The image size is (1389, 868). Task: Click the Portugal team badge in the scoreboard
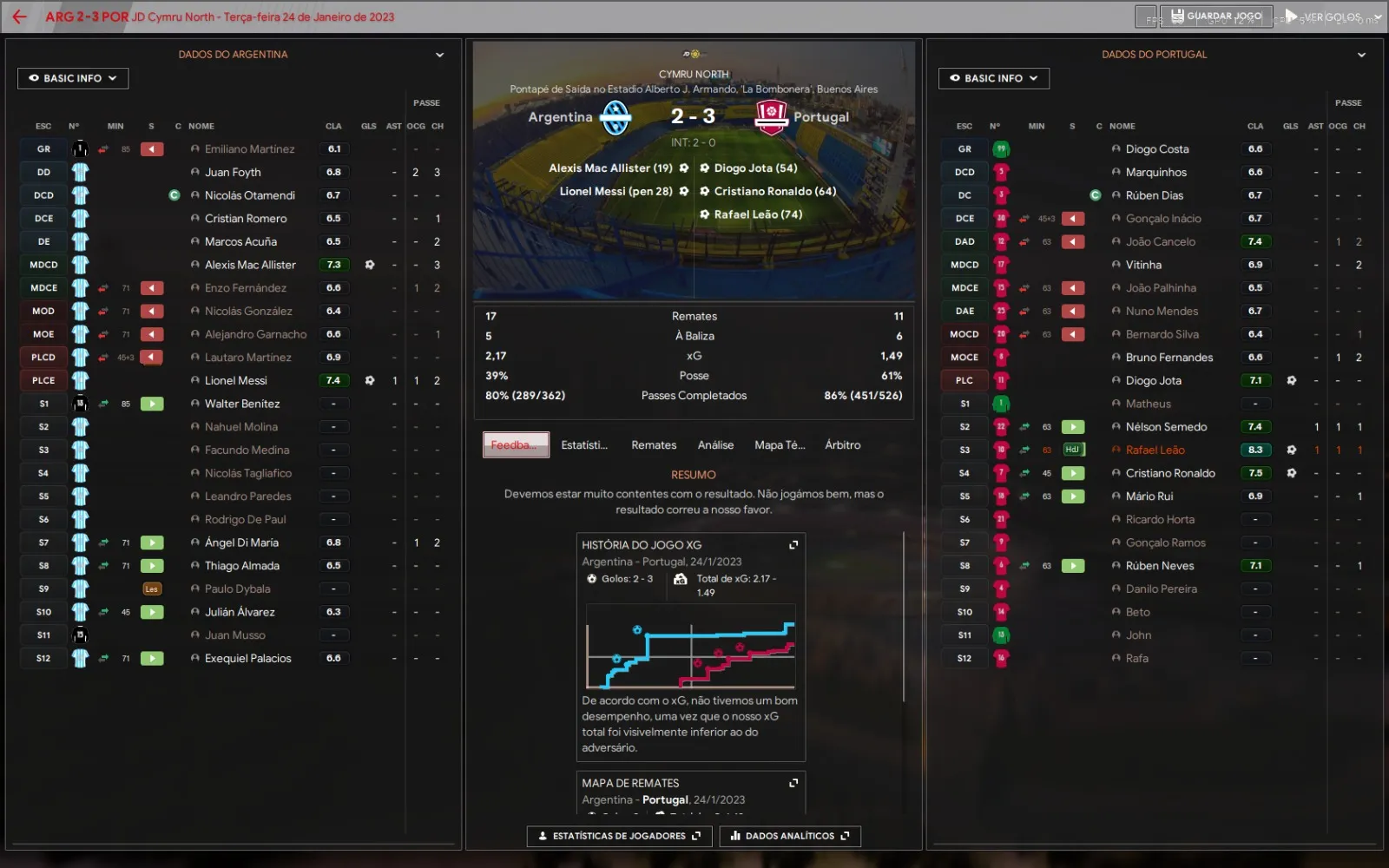click(x=770, y=117)
